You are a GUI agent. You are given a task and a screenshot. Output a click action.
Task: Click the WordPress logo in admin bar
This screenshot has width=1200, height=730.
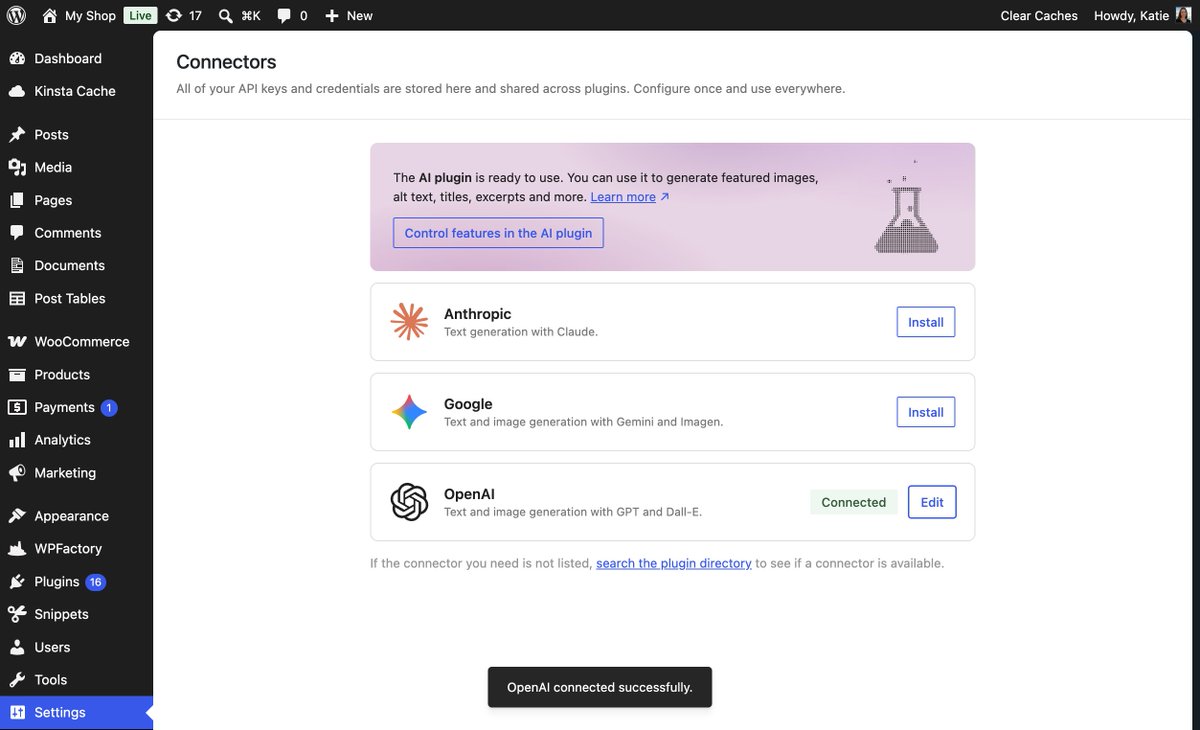(x=16, y=15)
